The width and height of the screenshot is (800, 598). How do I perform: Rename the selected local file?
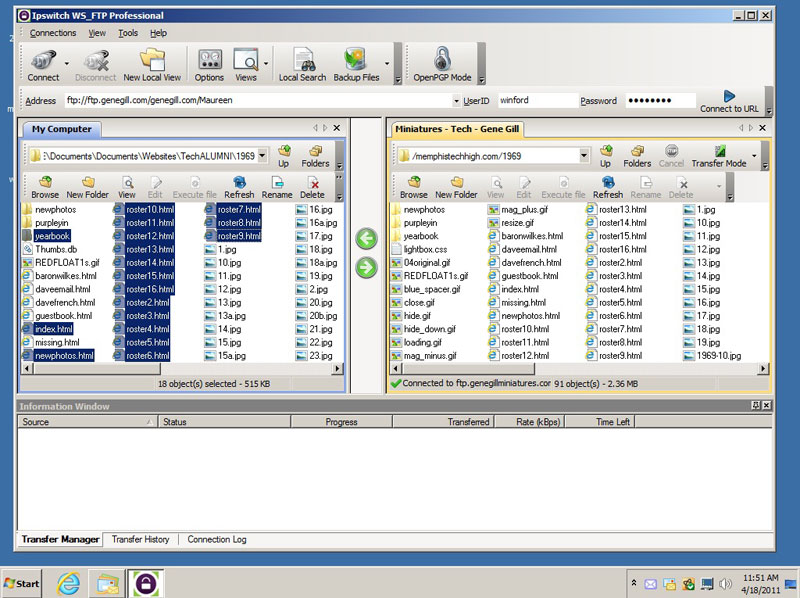pyautogui.click(x=277, y=188)
